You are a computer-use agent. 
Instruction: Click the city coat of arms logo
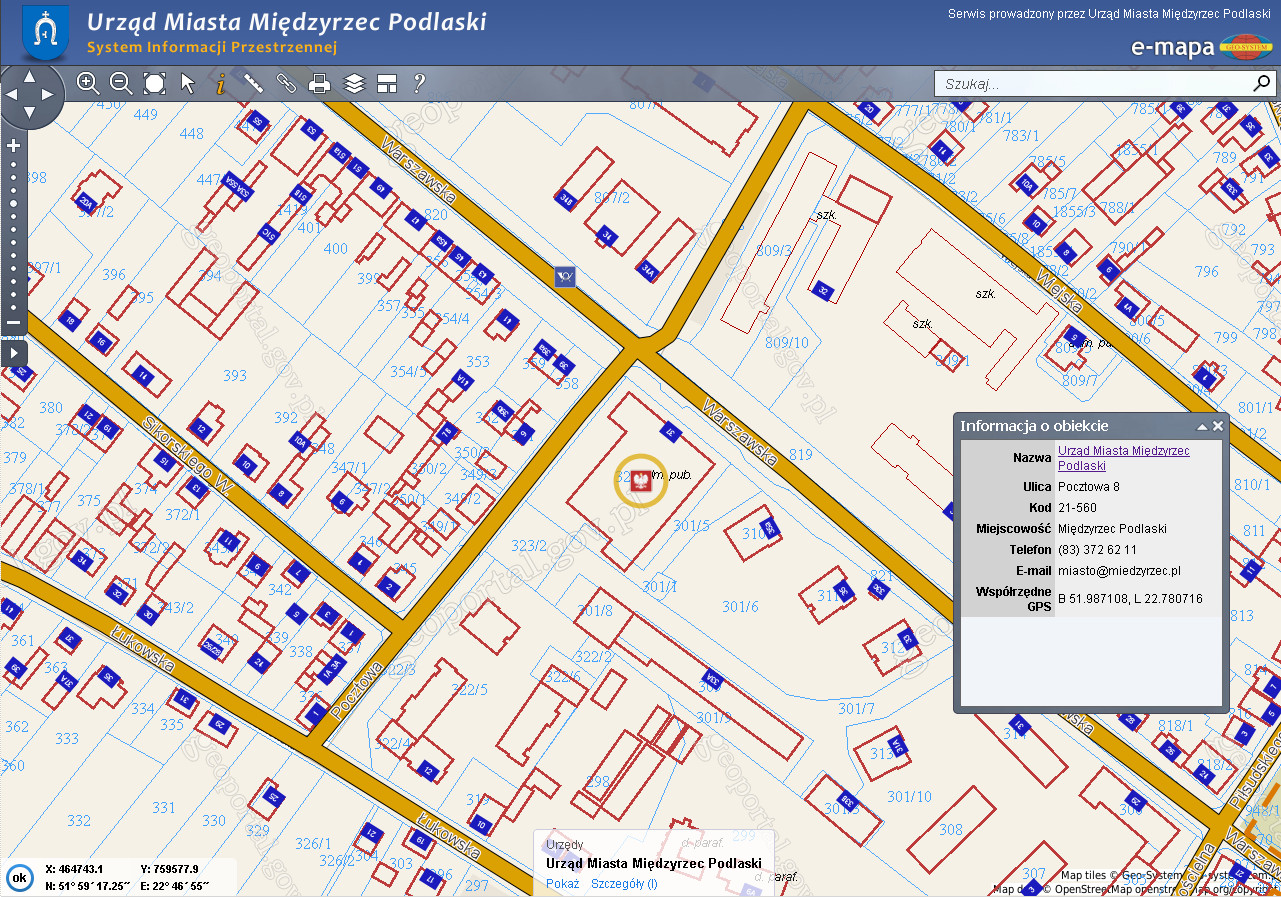pos(46,32)
